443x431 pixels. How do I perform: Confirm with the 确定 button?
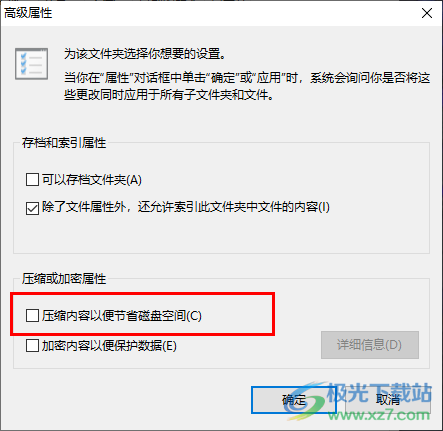294,400
